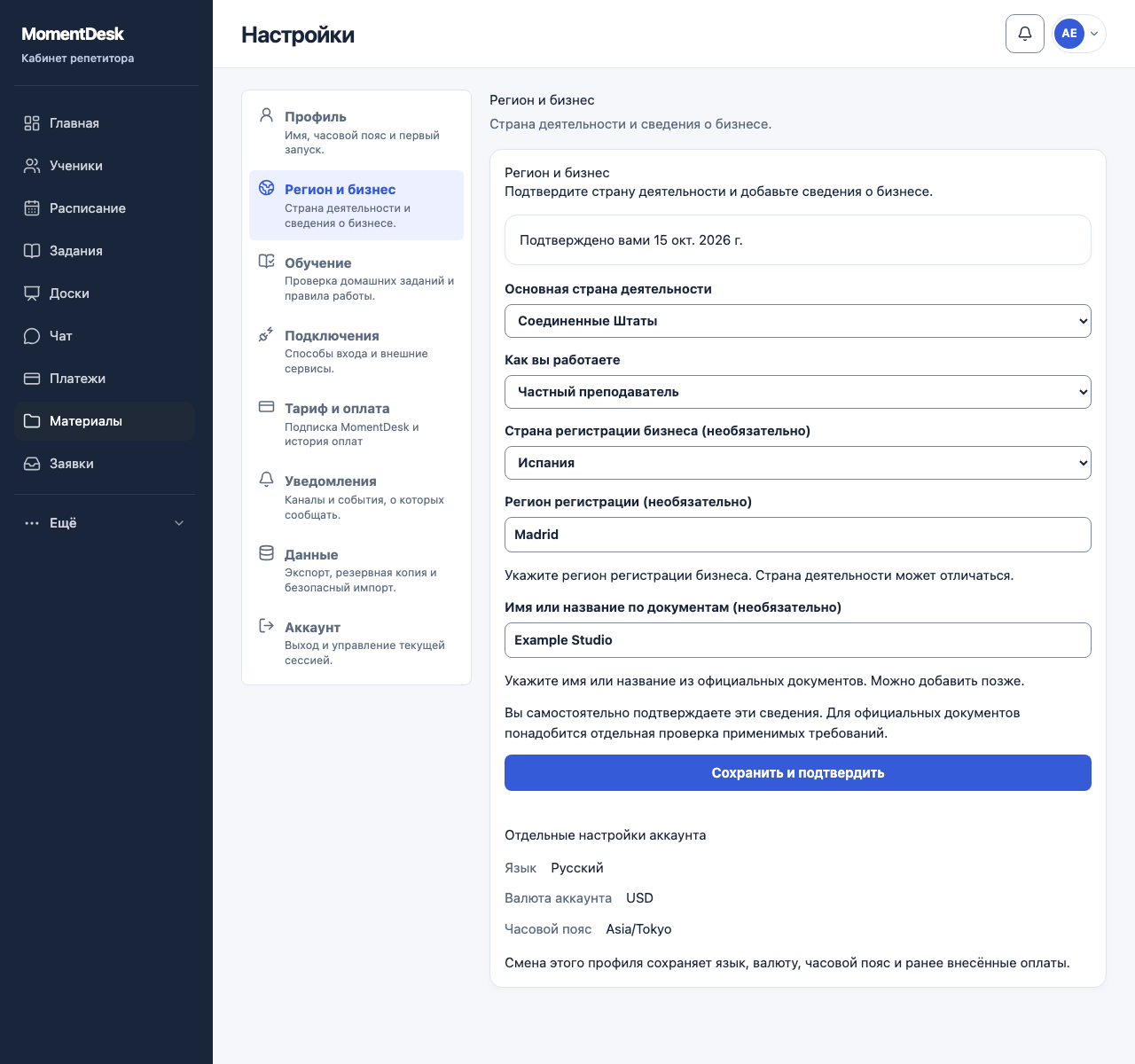Open Регион и бизнес settings tab
This screenshot has height=1064, width=1135.
pyautogui.click(x=356, y=205)
